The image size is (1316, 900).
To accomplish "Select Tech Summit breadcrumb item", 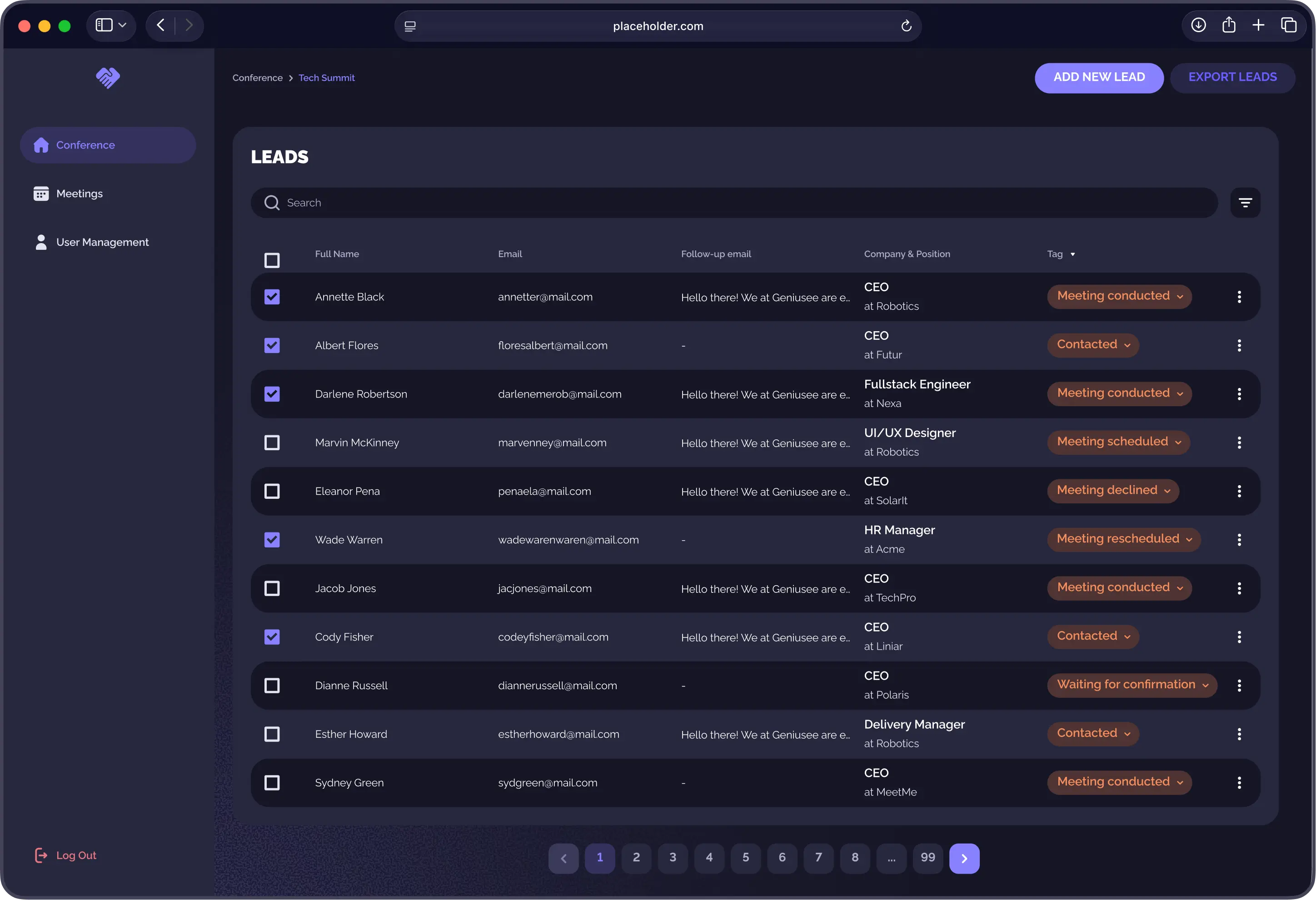I will click(327, 78).
